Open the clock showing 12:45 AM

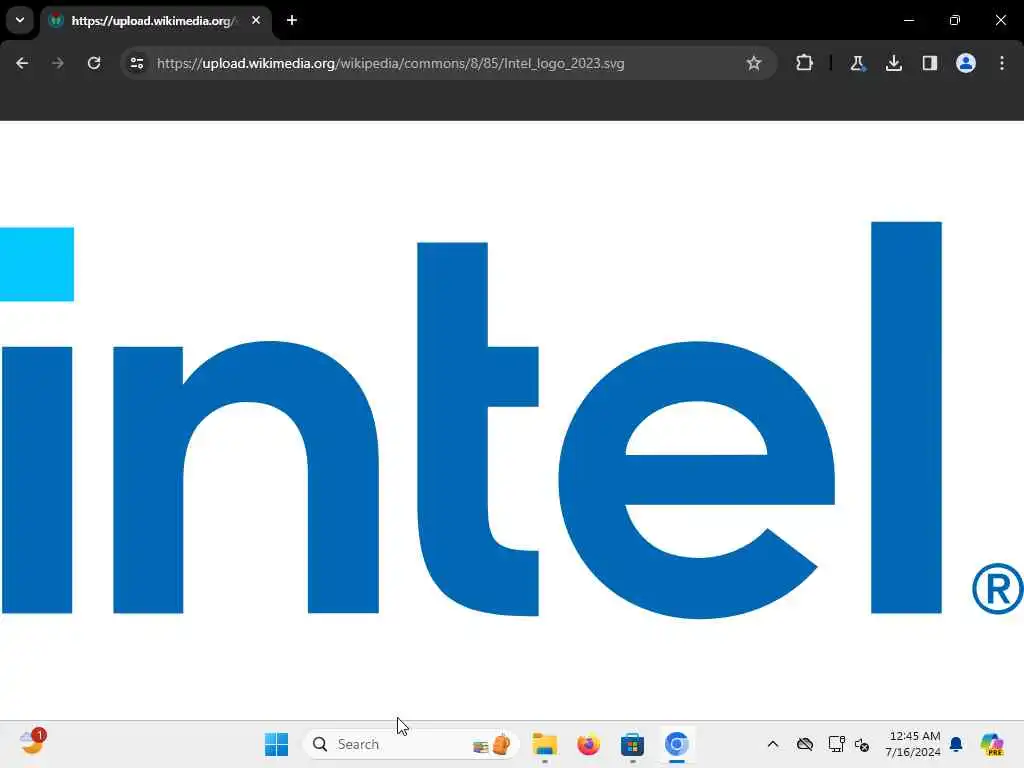click(x=912, y=744)
